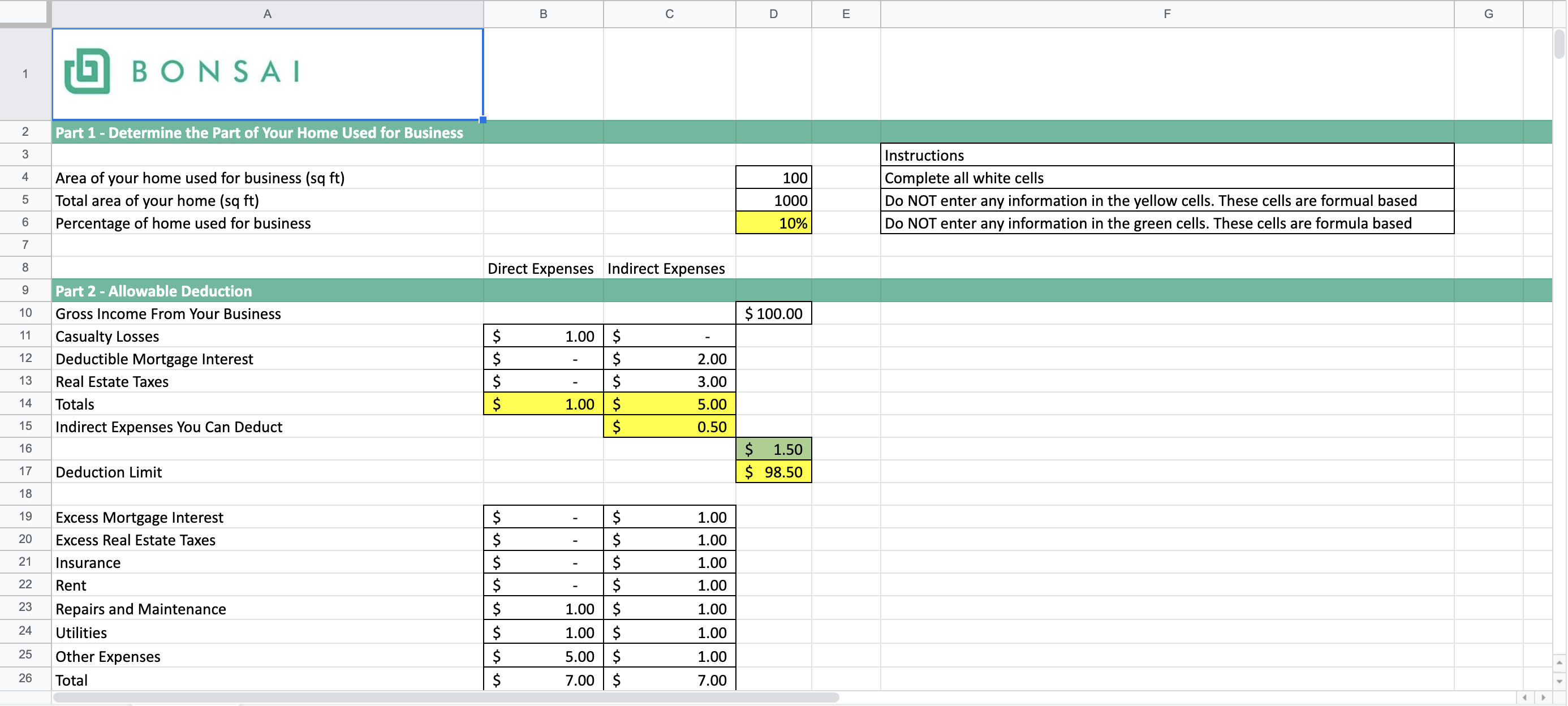Screen dimensions: 1568x706
Task: Select row 14 header
Action: click(x=25, y=403)
